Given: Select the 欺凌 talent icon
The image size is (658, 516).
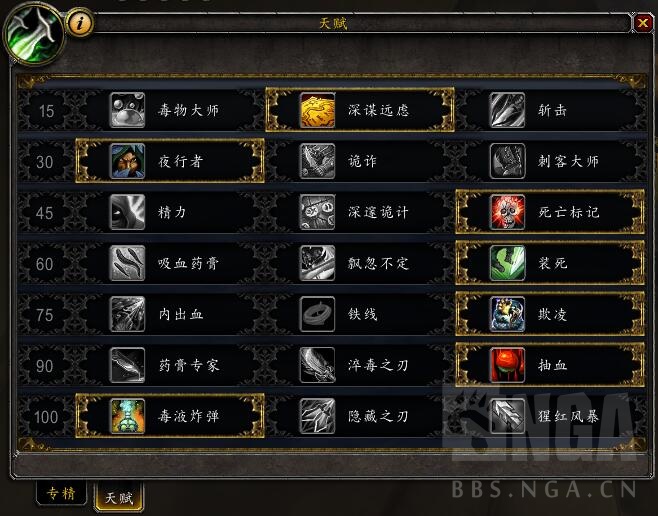Looking at the screenshot, I should (507, 314).
